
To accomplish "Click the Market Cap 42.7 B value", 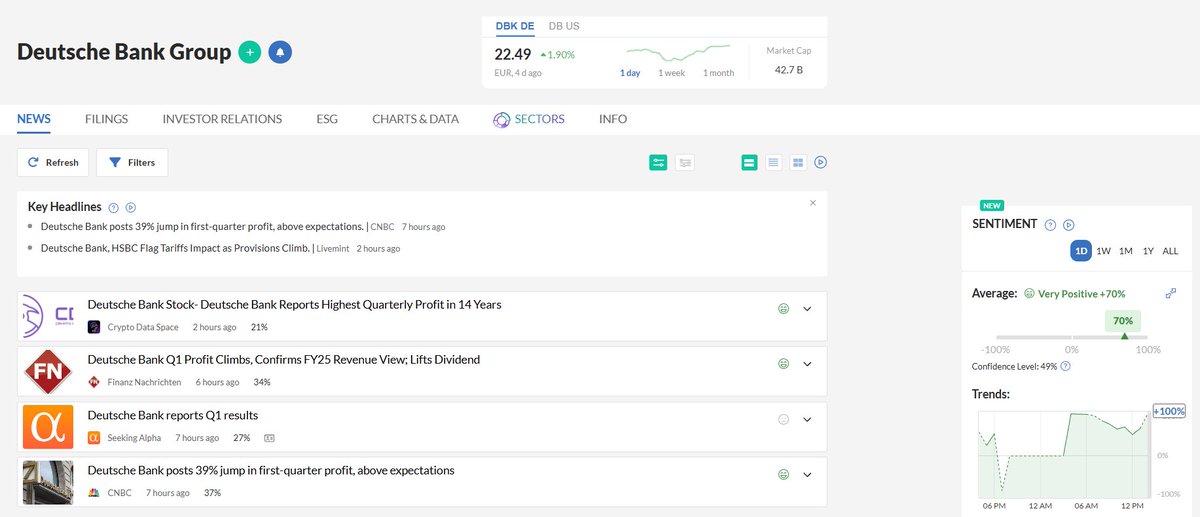I will tap(788, 70).
